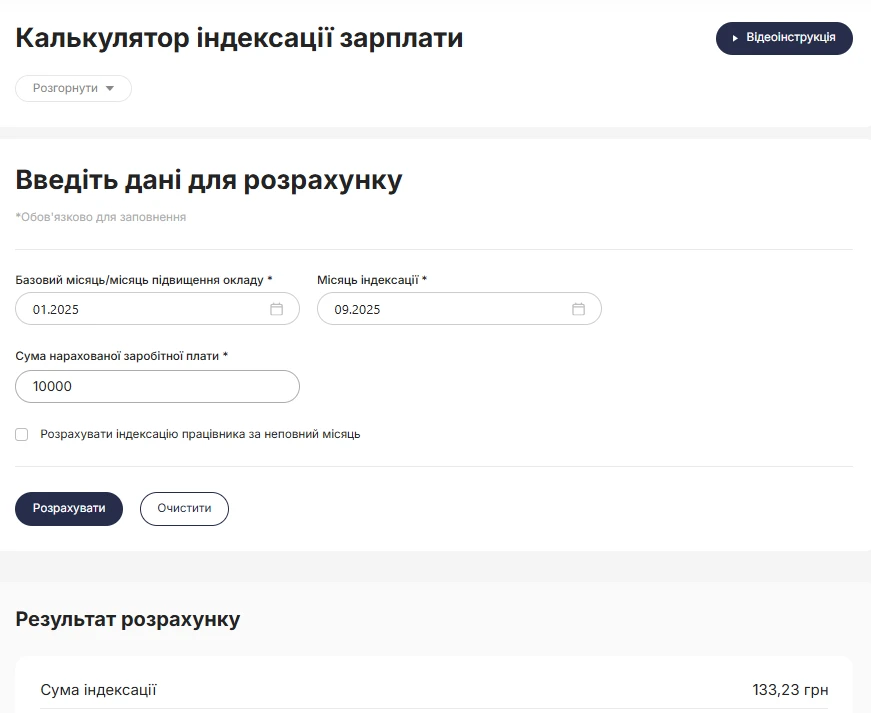Click label 'Розрахувати індексацію працівника за неповний місяць'
871x713 pixels.
pyautogui.click(x=200, y=435)
